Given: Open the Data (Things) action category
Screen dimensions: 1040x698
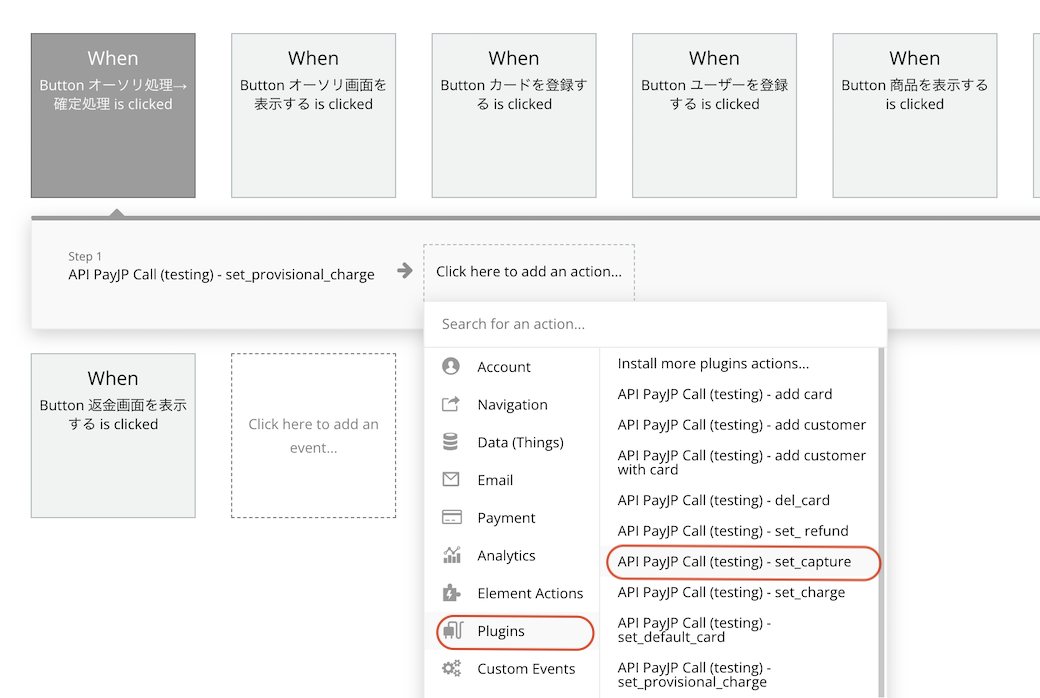Looking at the screenshot, I should pos(511,442).
